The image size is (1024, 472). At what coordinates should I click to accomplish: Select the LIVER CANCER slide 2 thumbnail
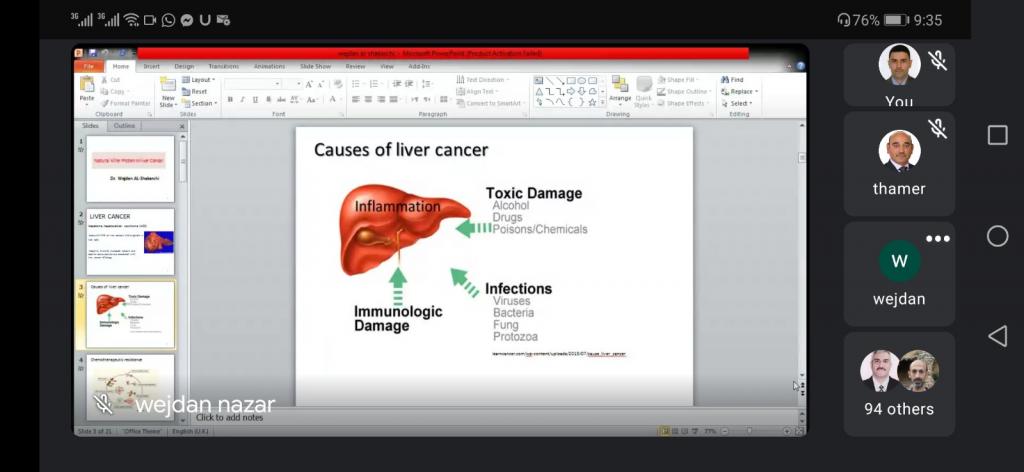[x=130, y=241]
